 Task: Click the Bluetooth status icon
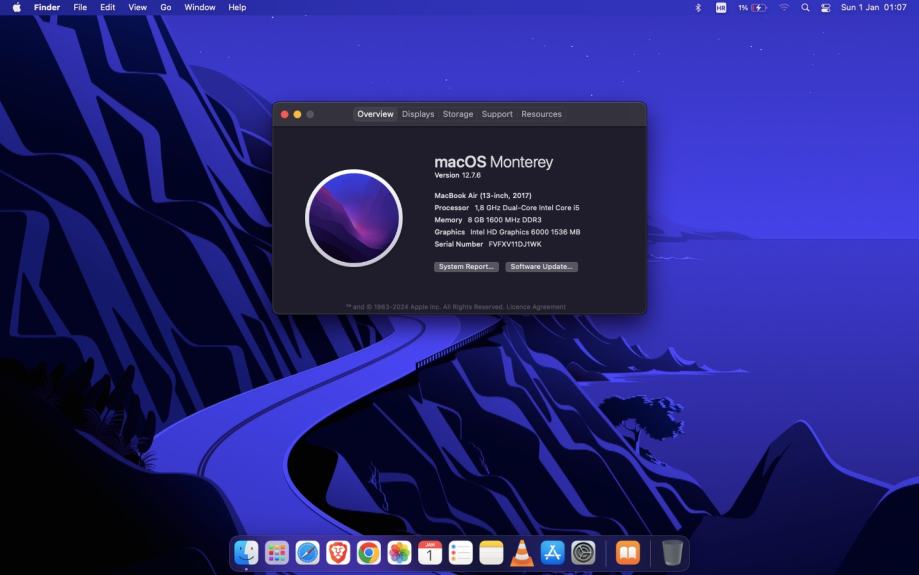click(698, 7)
